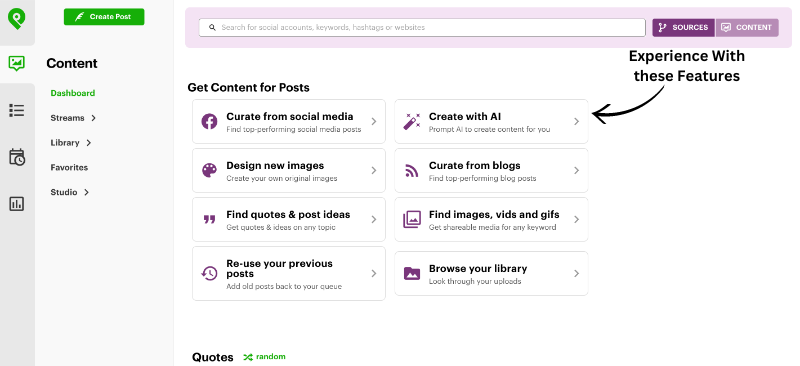Screen dimensions: 800x366
Task: Click the history clock icon for previous posts
Action: click(209, 274)
